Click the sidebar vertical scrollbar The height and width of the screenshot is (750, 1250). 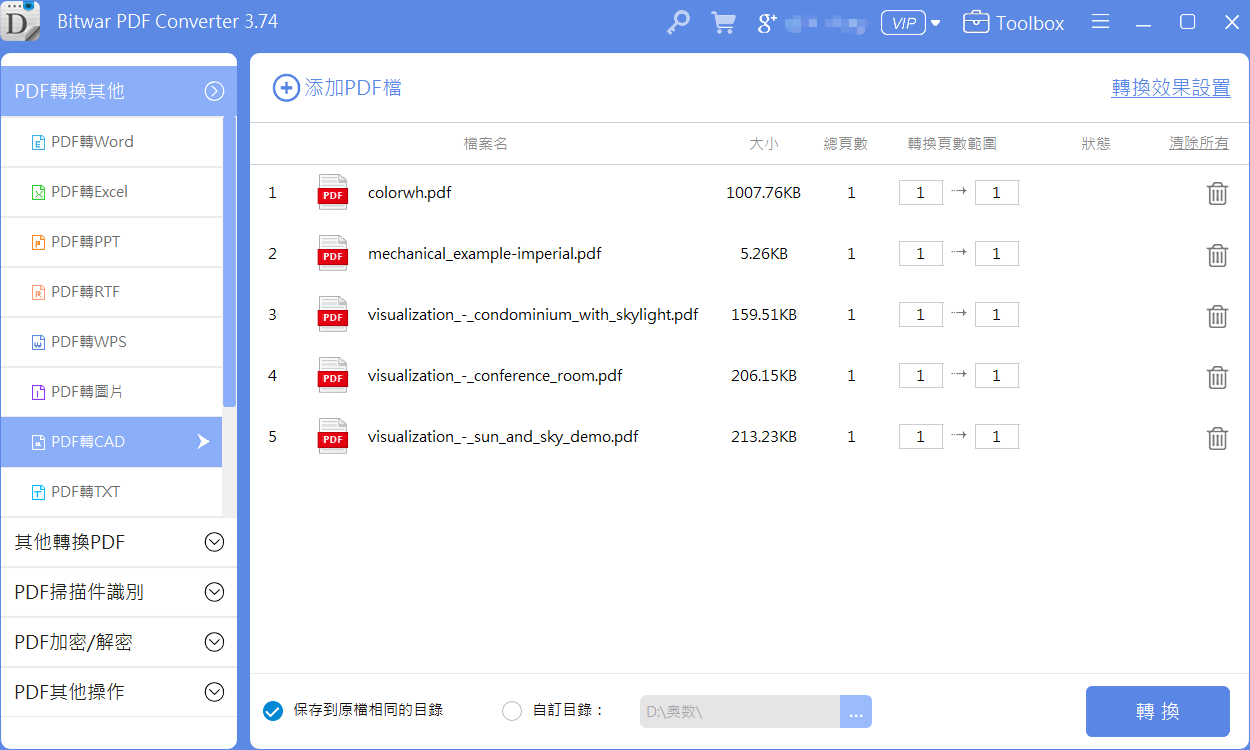click(229, 262)
